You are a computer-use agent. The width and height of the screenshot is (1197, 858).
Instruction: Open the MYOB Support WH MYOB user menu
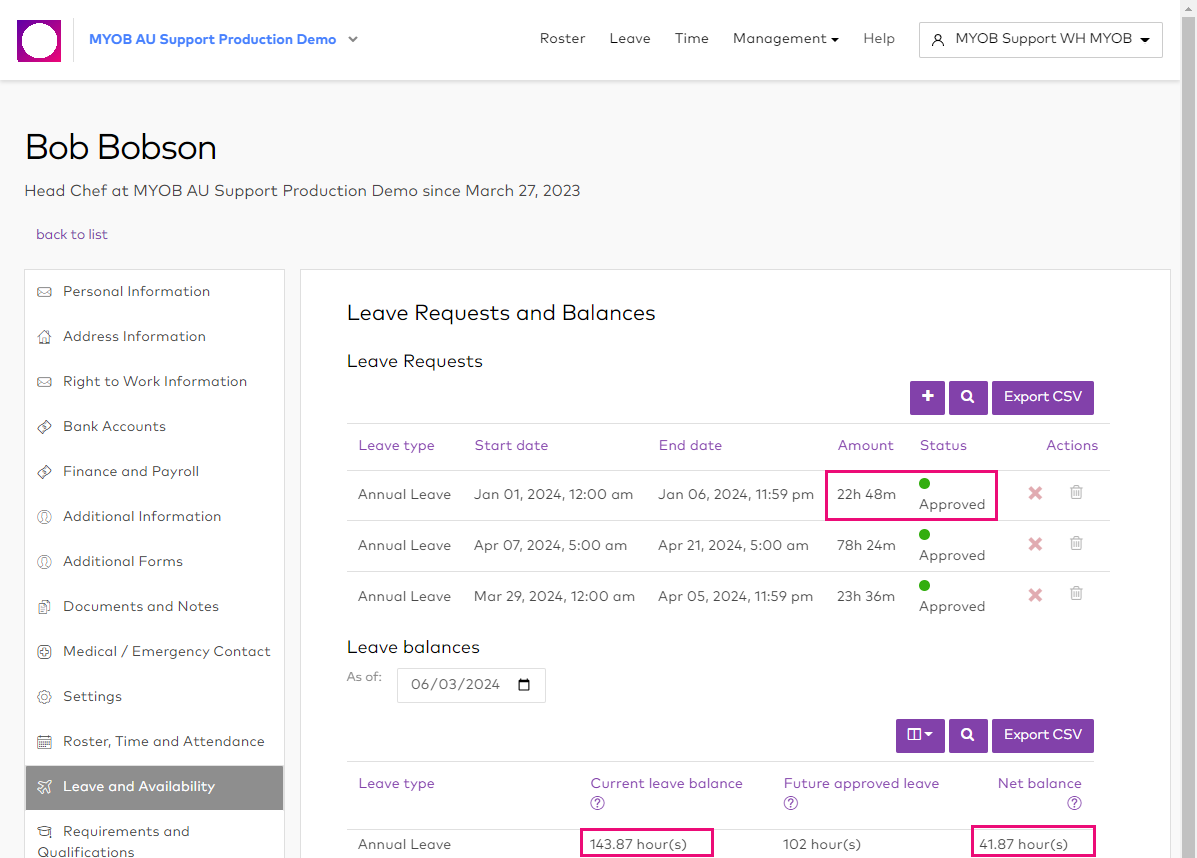[1040, 40]
